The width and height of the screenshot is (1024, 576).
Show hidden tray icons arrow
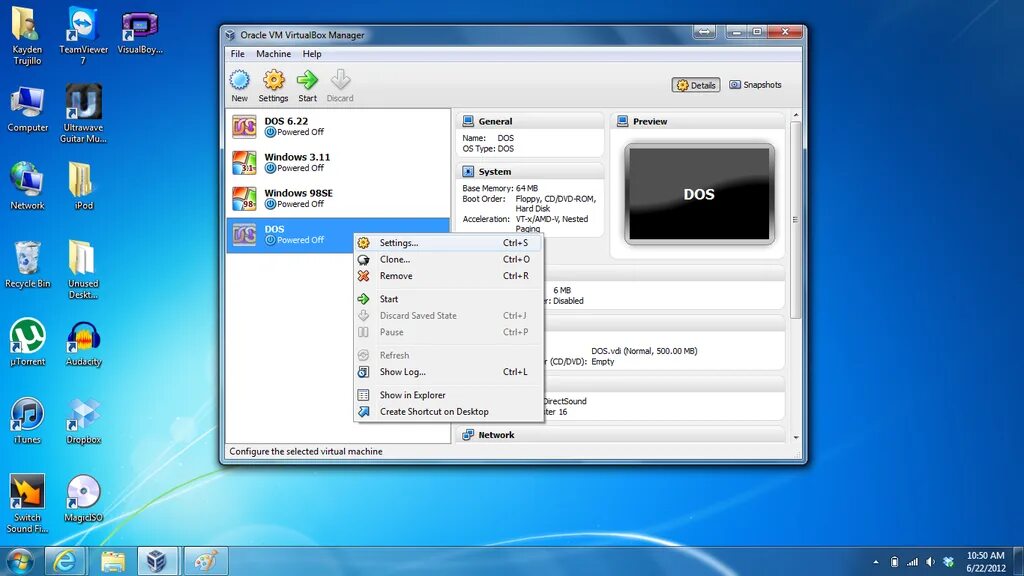pos(876,562)
